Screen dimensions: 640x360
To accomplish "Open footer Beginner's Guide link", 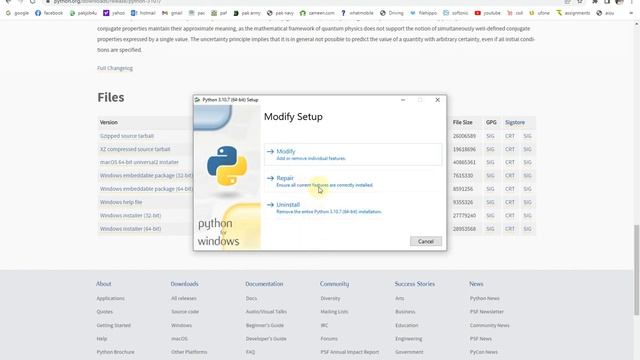I will click(x=264, y=325).
